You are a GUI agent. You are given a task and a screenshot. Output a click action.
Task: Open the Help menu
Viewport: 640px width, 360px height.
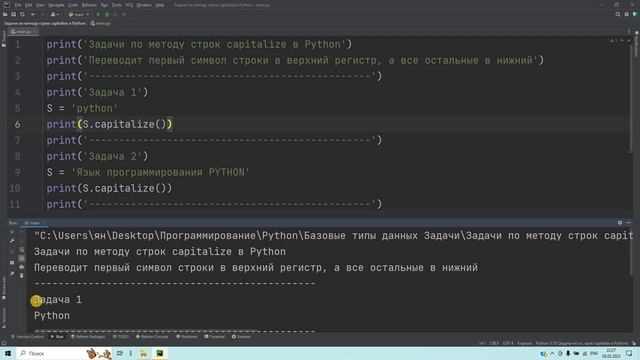[x=160, y=5]
